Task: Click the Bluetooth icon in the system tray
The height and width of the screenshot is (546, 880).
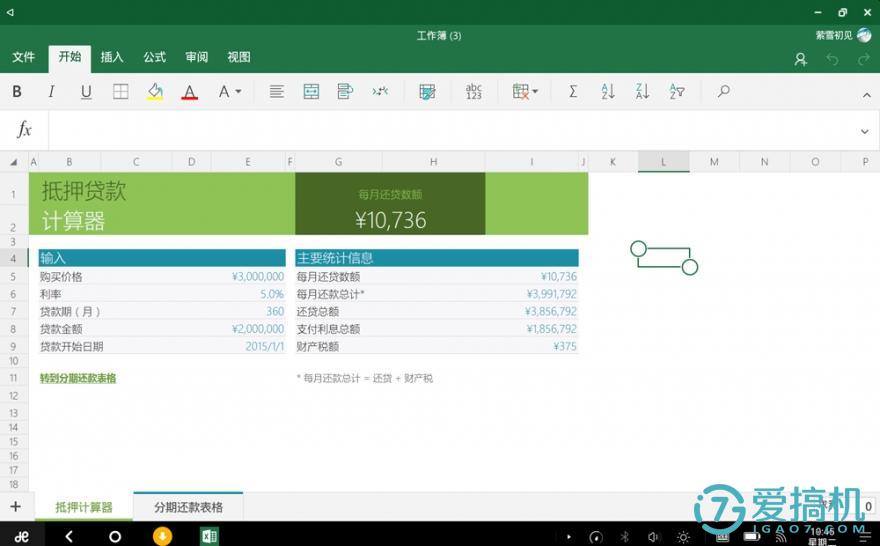Action: tap(624, 538)
